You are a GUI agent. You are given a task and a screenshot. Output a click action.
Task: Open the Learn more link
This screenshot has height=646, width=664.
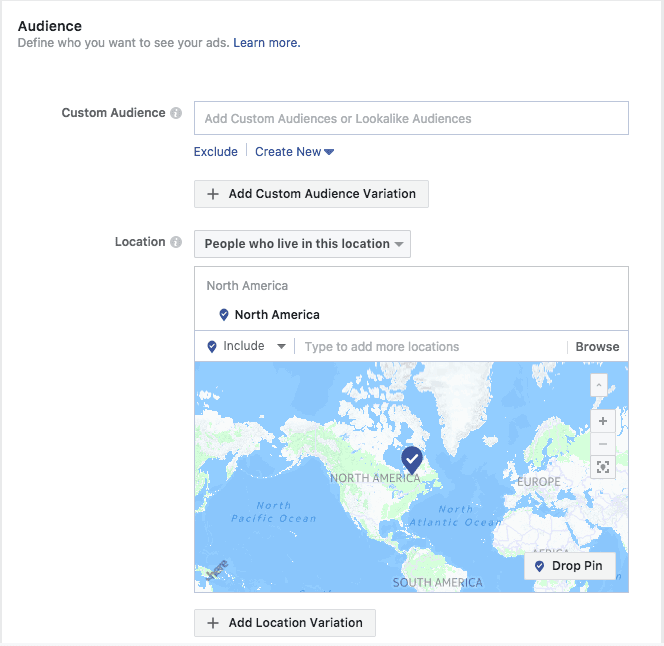pos(267,43)
